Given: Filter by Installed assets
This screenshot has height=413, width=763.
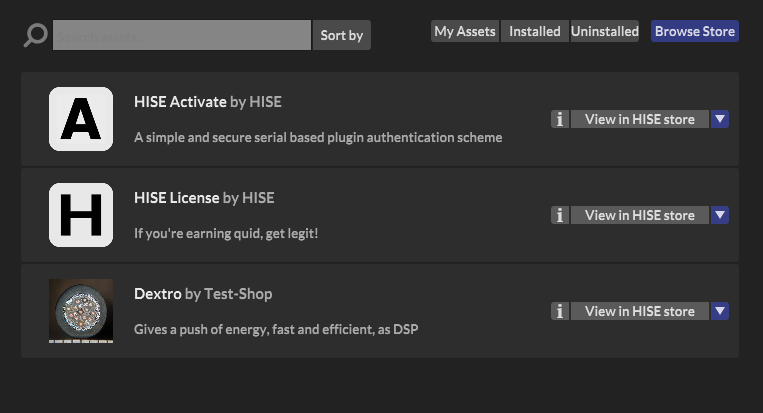Looking at the screenshot, I should [535, 31].
